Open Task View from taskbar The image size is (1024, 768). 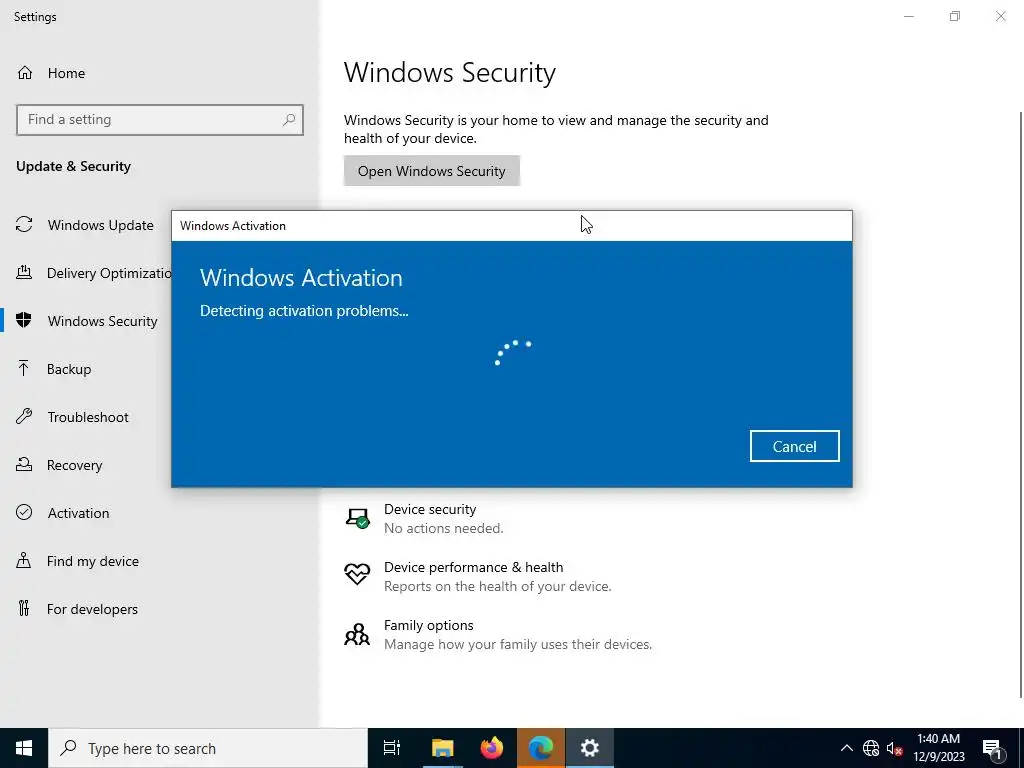click(x=392, y=748)
